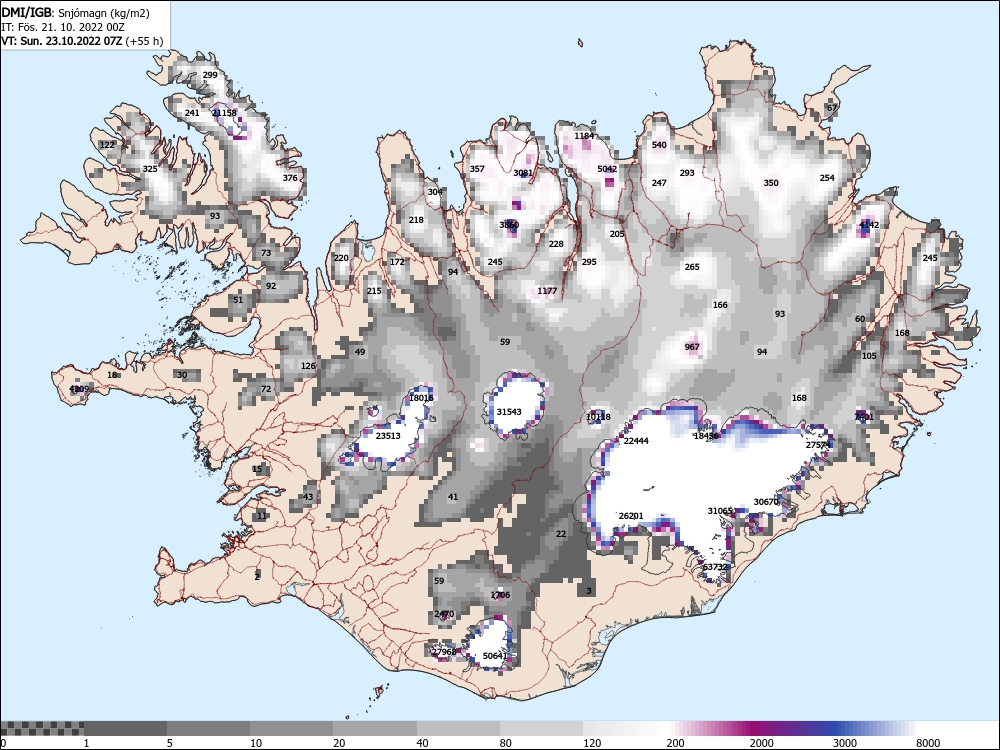This screenshot has width=1000, height=750.
Task: Click the snow value '967'
Action: [692, 347]
